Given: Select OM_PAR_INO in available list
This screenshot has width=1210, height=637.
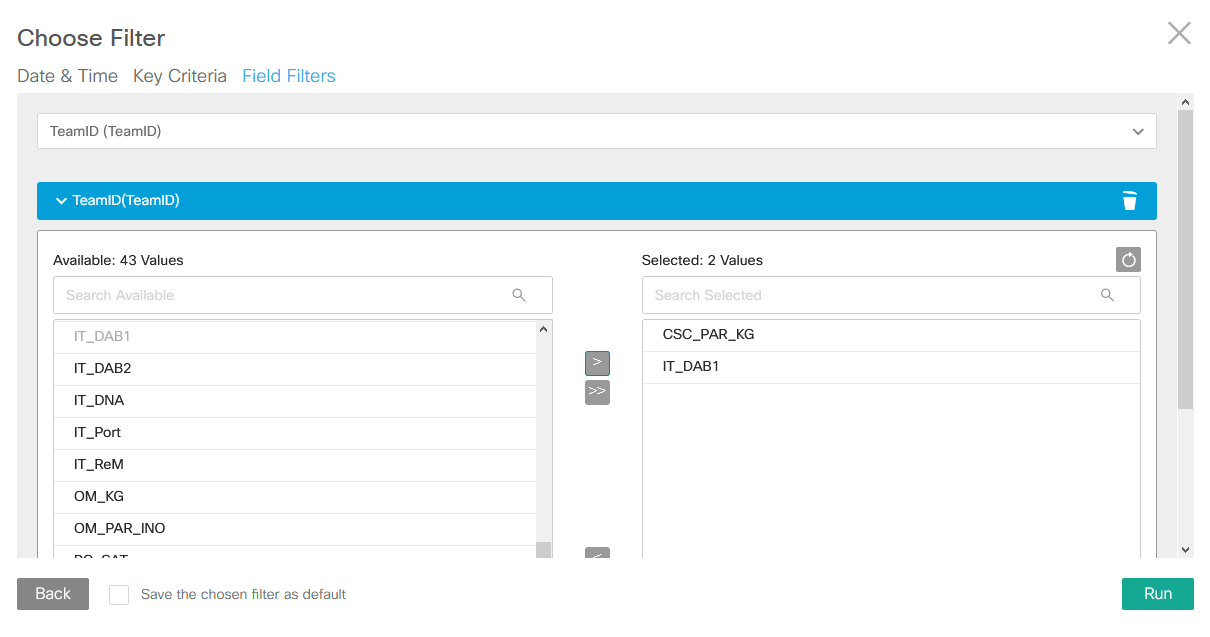Looking at the screenshot, I should [x=295, y=528].
